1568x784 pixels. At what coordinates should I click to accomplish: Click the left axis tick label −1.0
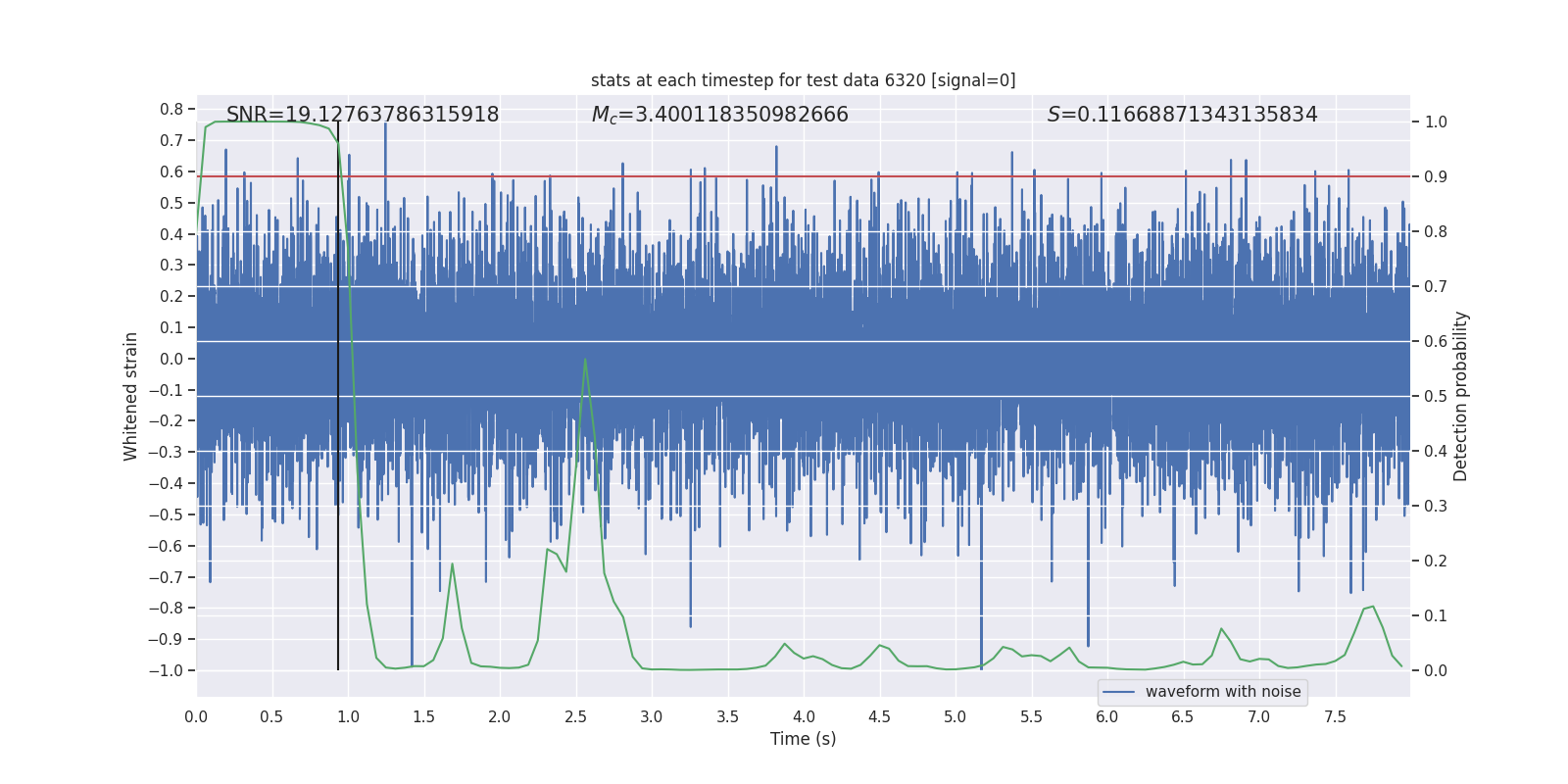[166, 671]
